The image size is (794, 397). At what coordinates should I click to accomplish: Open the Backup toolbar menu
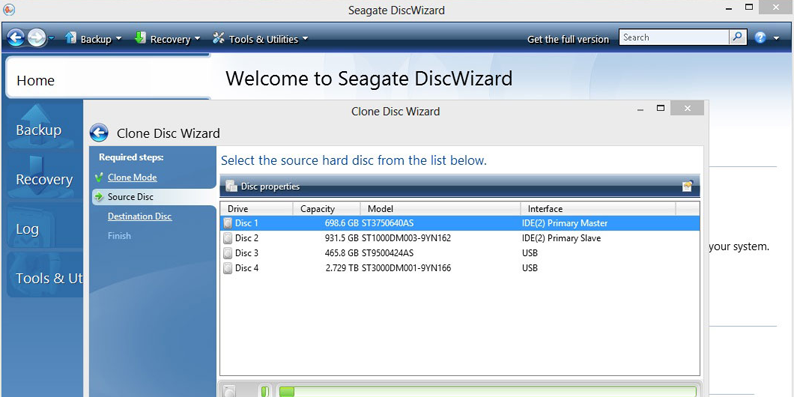(x=94, y=38)
